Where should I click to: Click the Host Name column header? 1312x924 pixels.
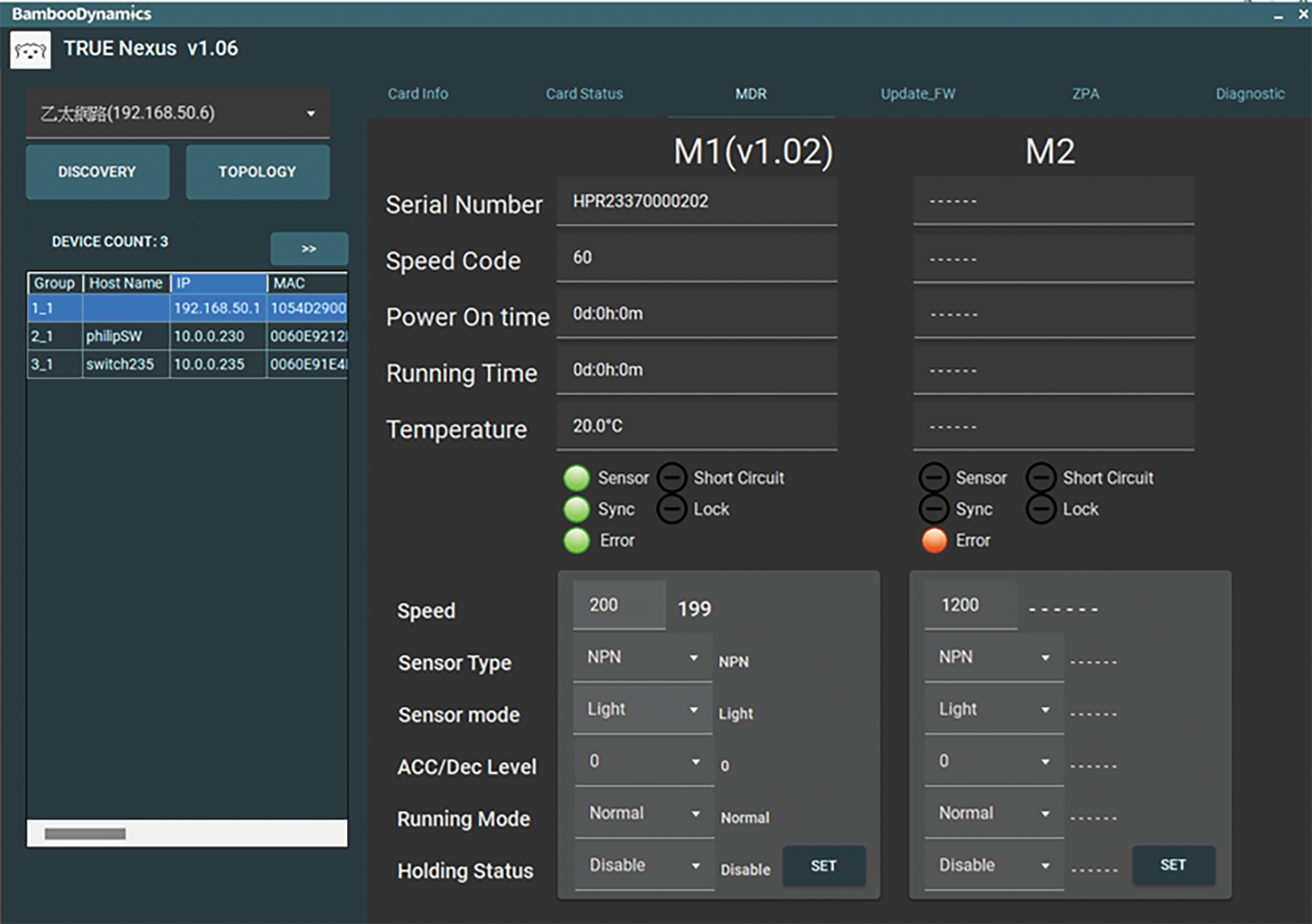point(126,283)
